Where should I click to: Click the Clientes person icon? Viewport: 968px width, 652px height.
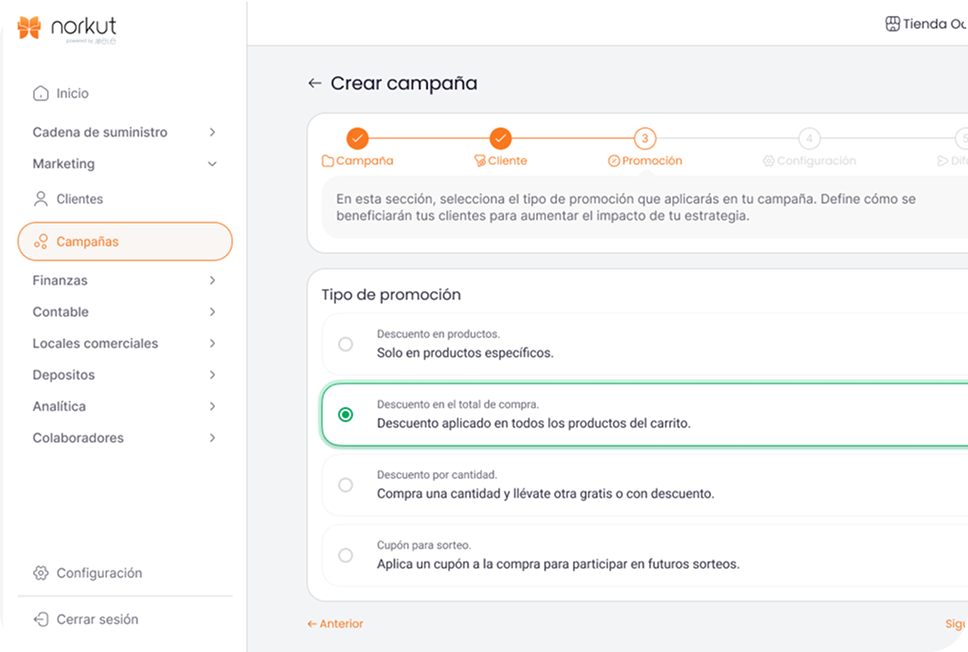pyautogui.click(x=41, y=199)
